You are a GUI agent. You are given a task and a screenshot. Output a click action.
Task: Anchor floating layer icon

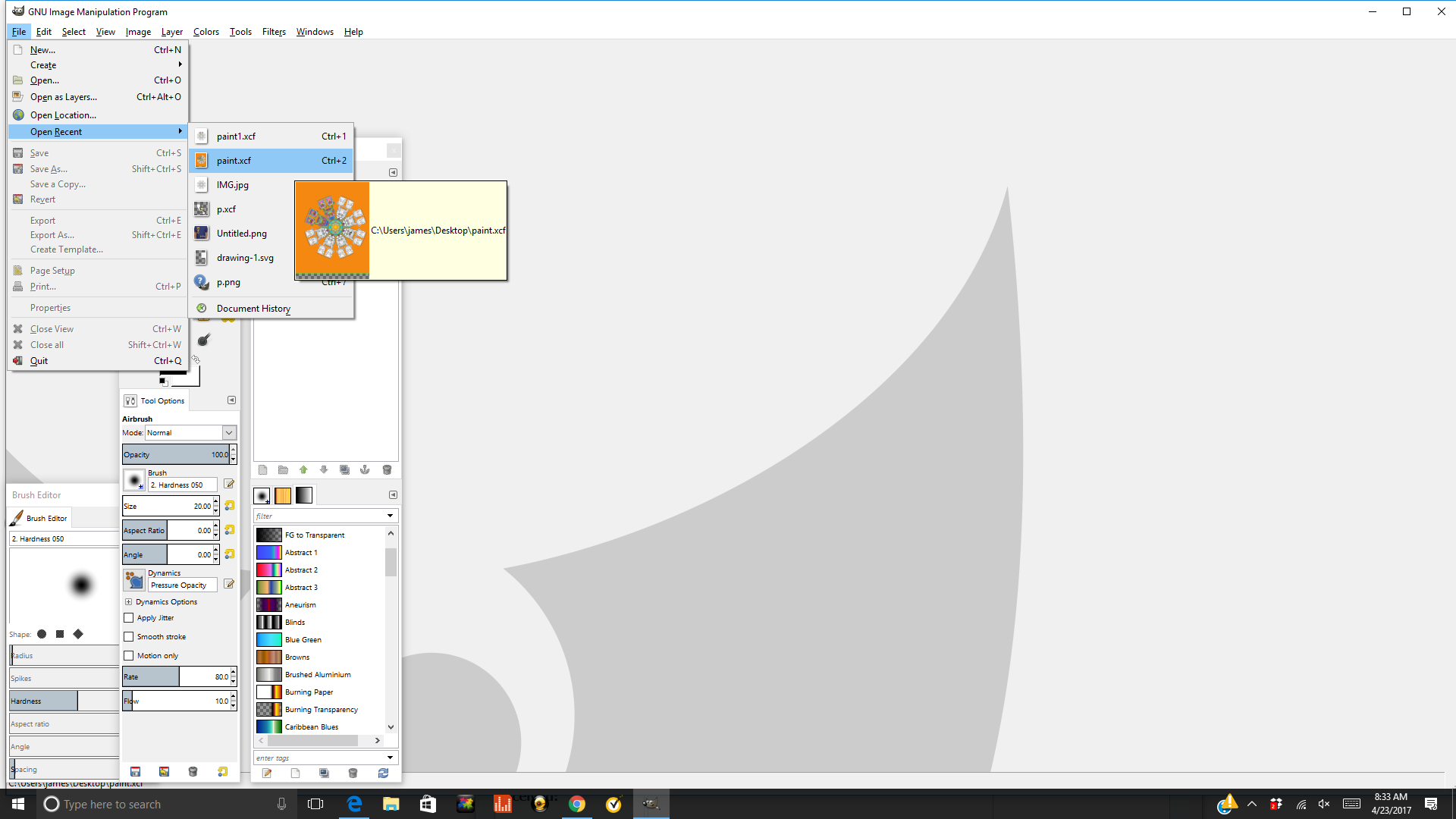tap(365, 470)
